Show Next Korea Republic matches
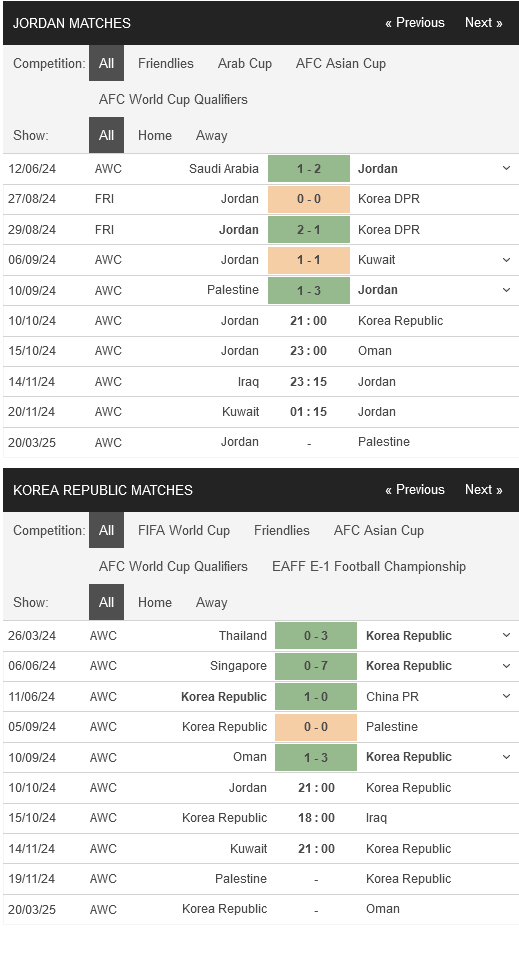519x953 pixels. [x=484, y=489]
